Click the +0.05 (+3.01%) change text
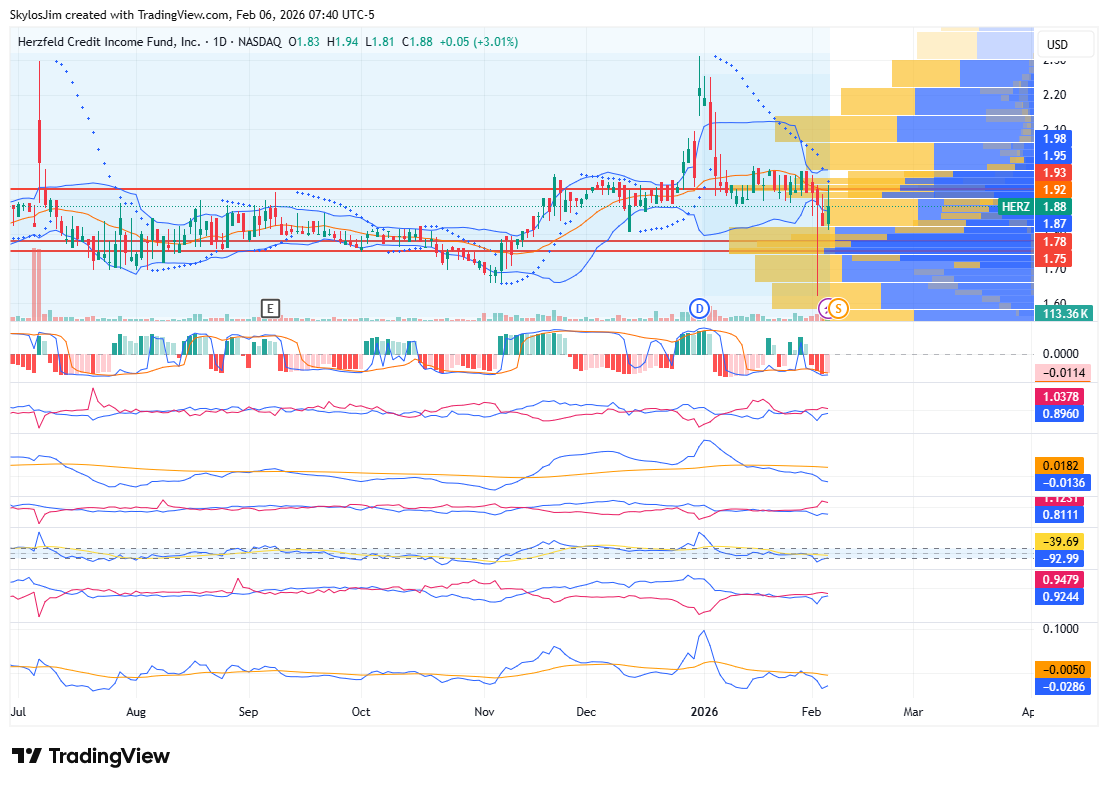1108x786 pixels. coord(479,42)
